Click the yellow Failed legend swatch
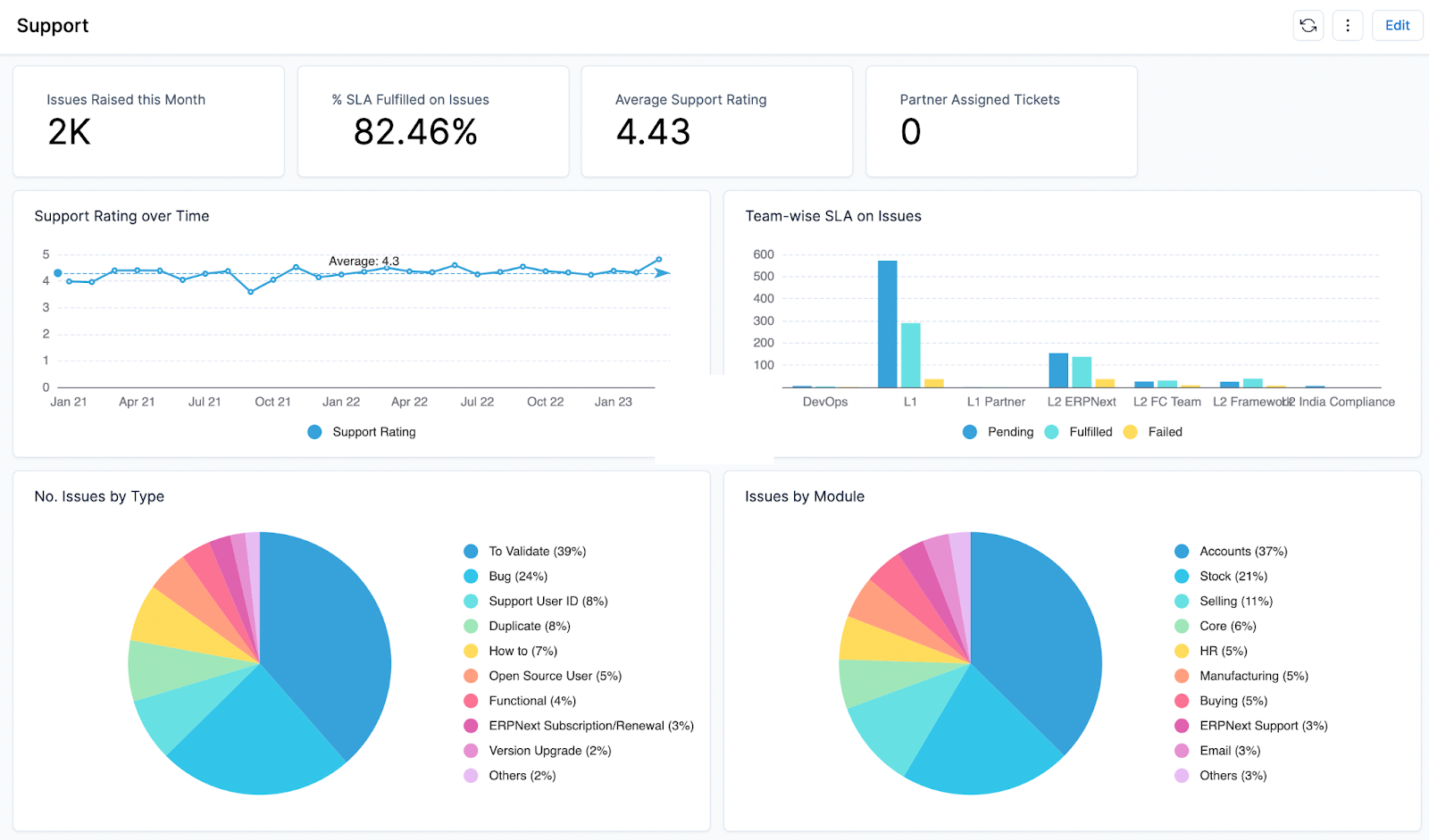 [x=1131, y=432]
